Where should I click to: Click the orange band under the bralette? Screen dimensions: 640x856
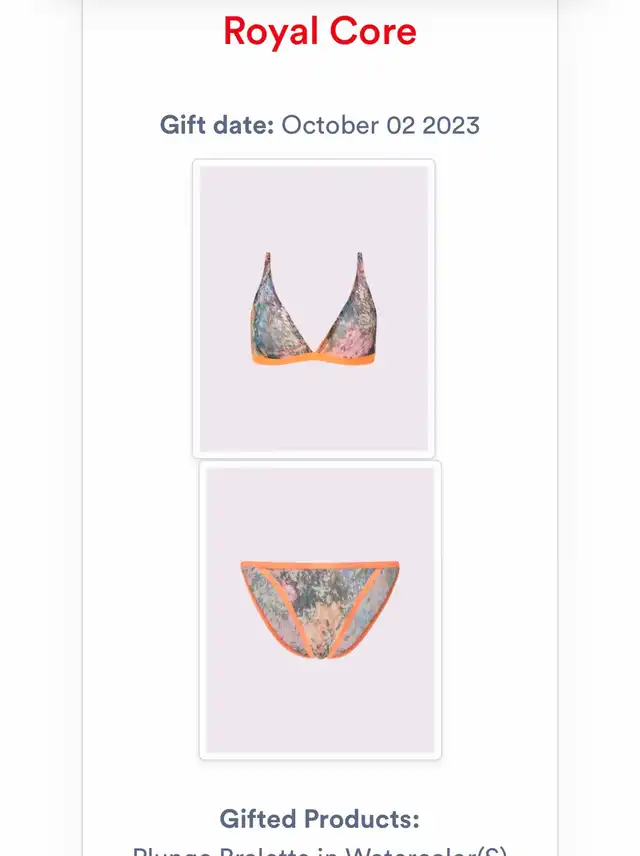[x=313, y=359]
